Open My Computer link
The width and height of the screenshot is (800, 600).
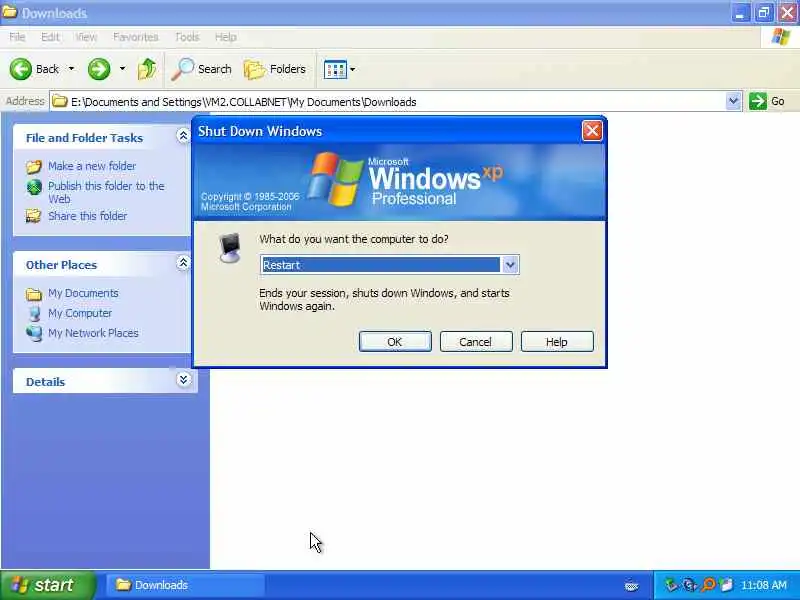pos(80,313)
